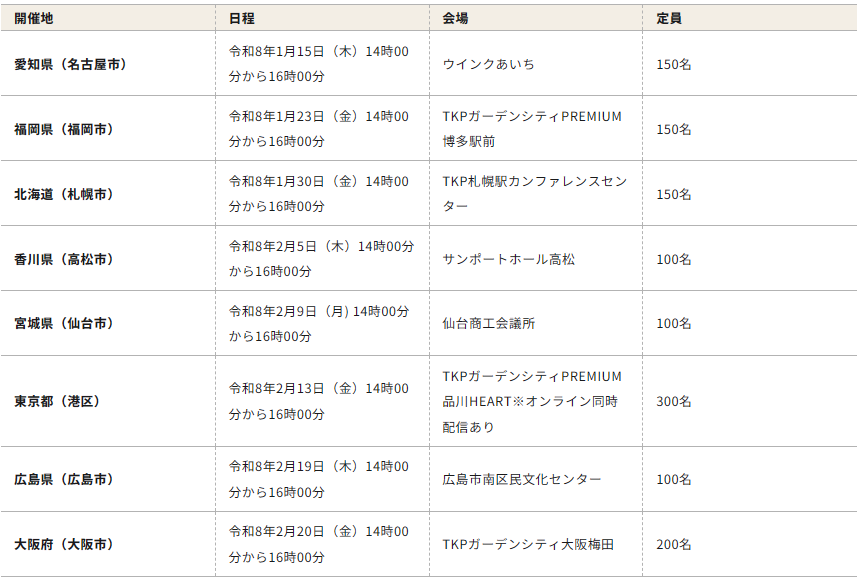Click the 200名 capacity cell
Screen dimensions: 861x582
point(673,544)
